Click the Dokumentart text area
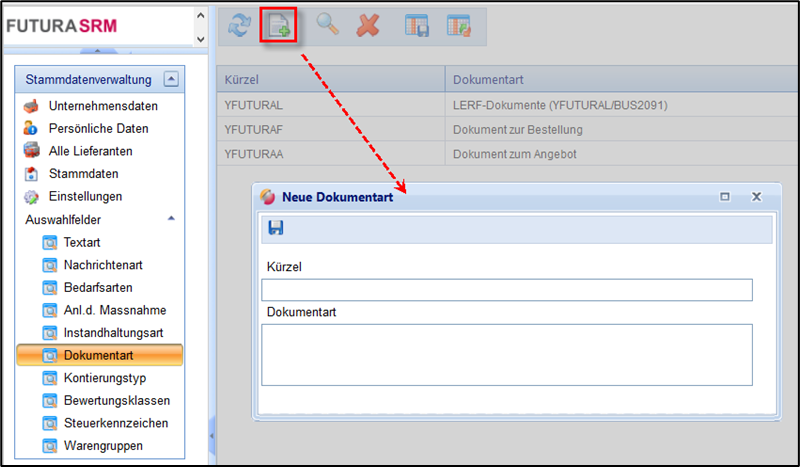800x467 pixels. coord(506,354)
